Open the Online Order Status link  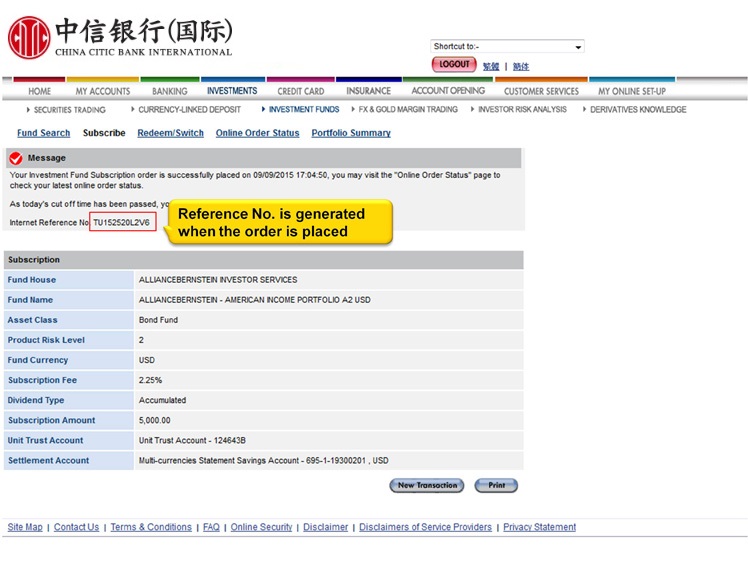pyautogui.click(x=257, y=133)
